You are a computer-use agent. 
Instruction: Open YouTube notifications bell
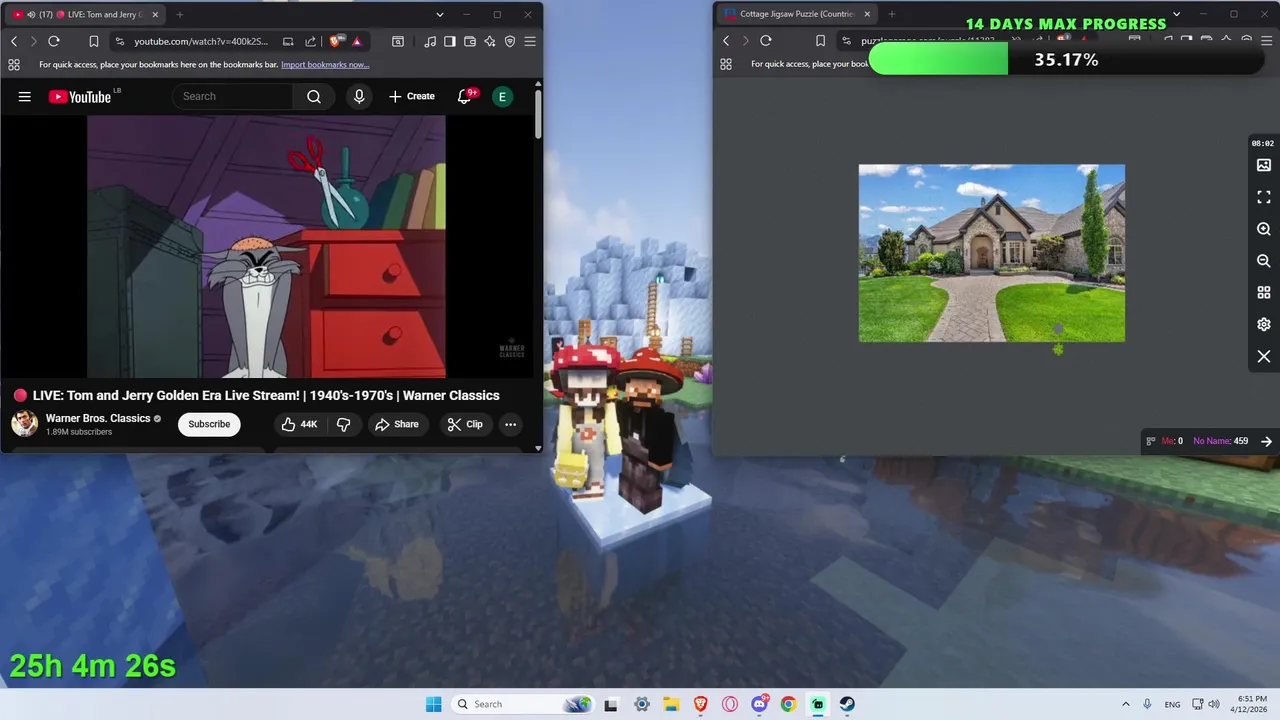click(x=465, y=96)
